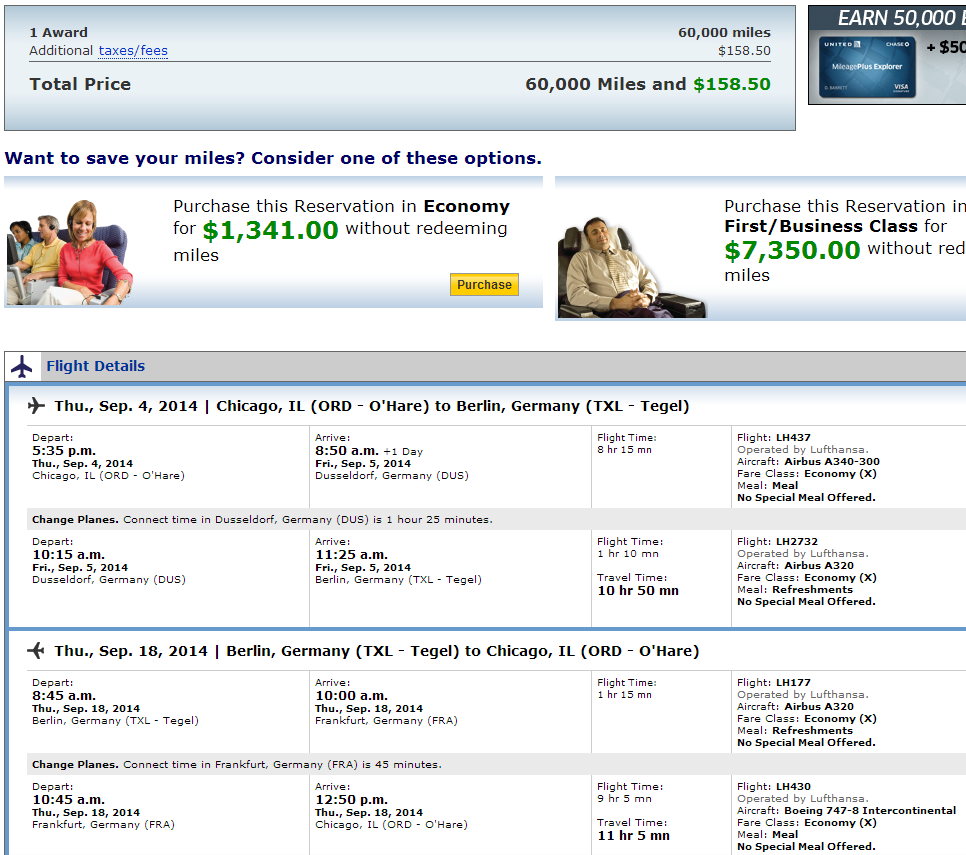Image resolution: width=966 pixels, height=855 pixels.
Task: Click the Berlin to Chicago Sep. 18 heading
Action: 377,651
